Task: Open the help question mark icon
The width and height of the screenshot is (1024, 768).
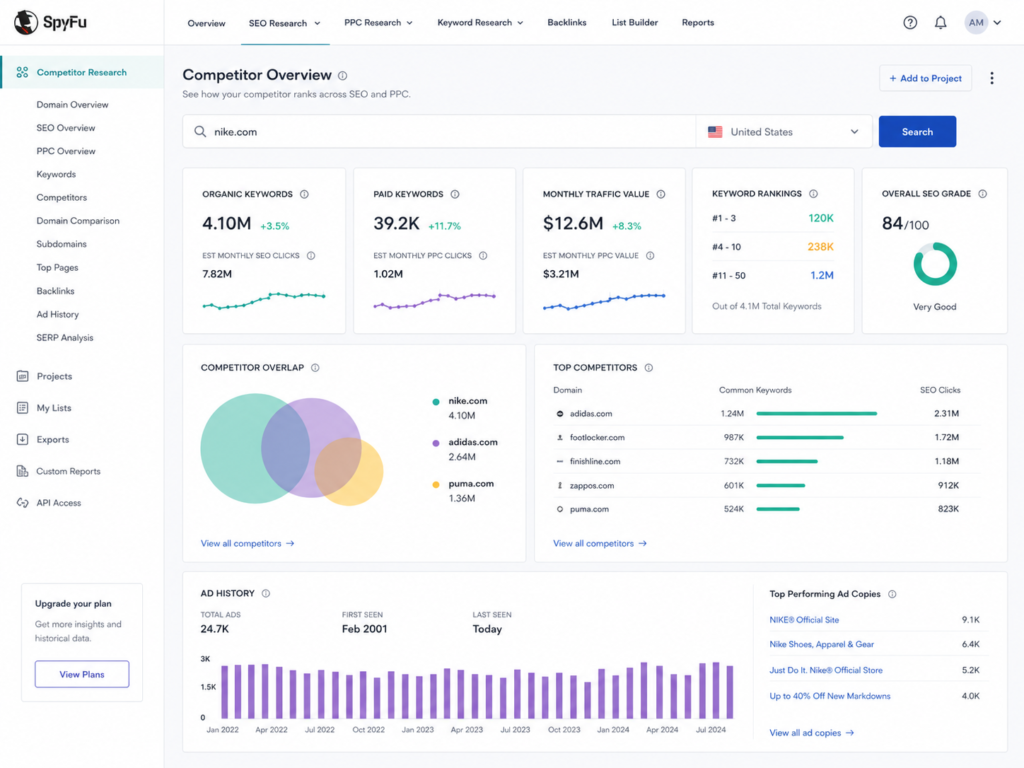Action: 910,23
